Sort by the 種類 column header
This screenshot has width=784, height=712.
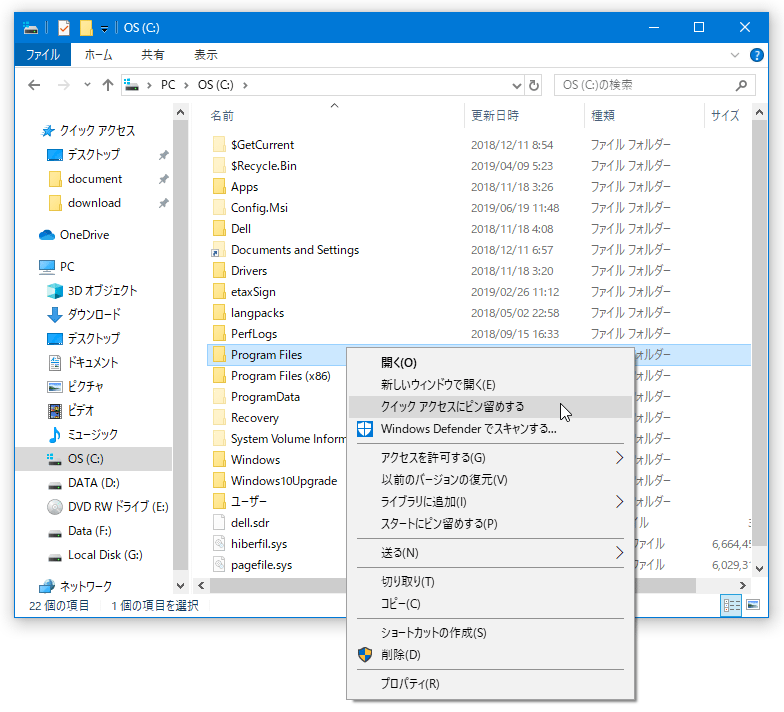603,116
